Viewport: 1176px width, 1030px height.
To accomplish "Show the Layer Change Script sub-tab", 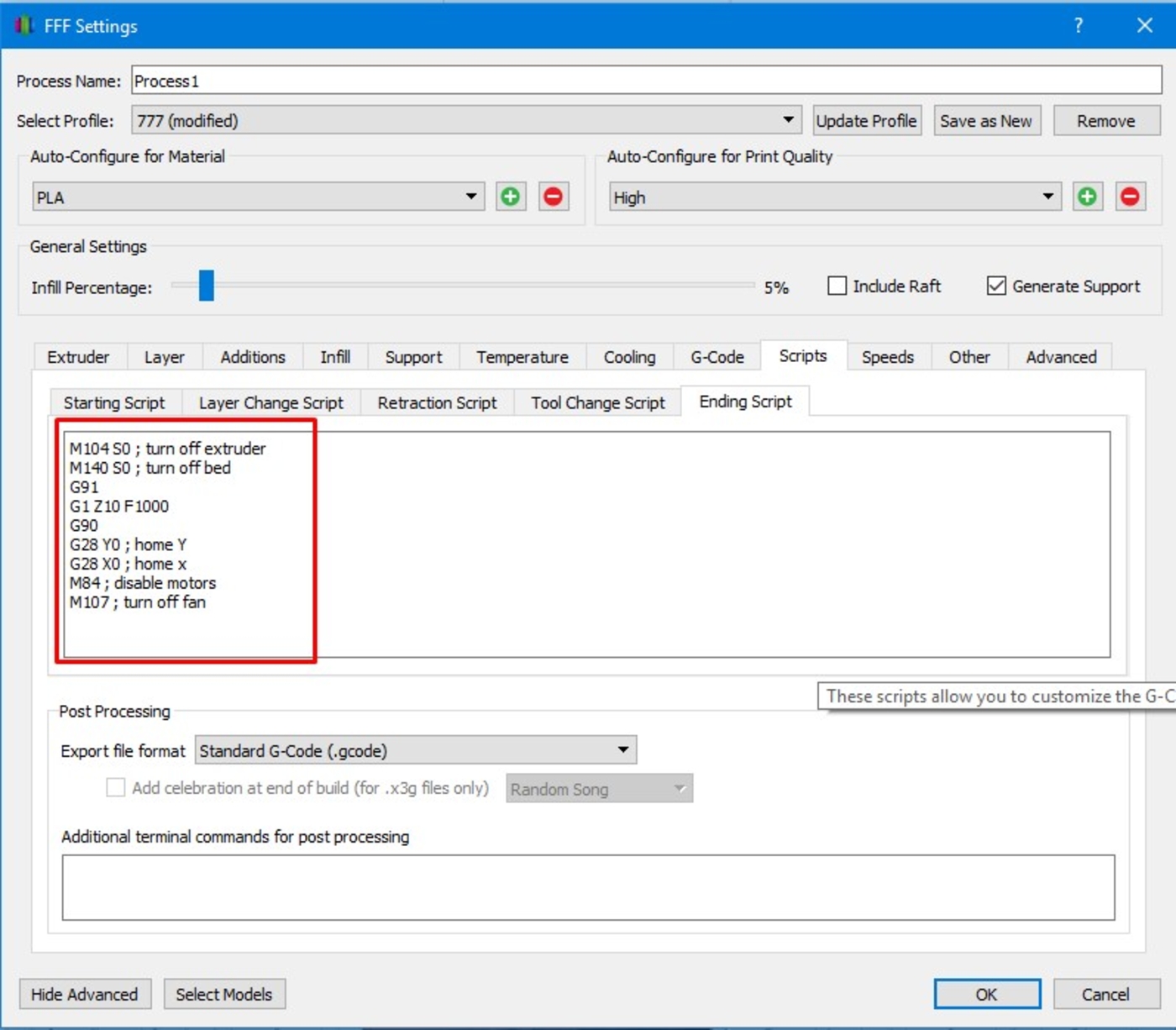I will tap(270, 403).
